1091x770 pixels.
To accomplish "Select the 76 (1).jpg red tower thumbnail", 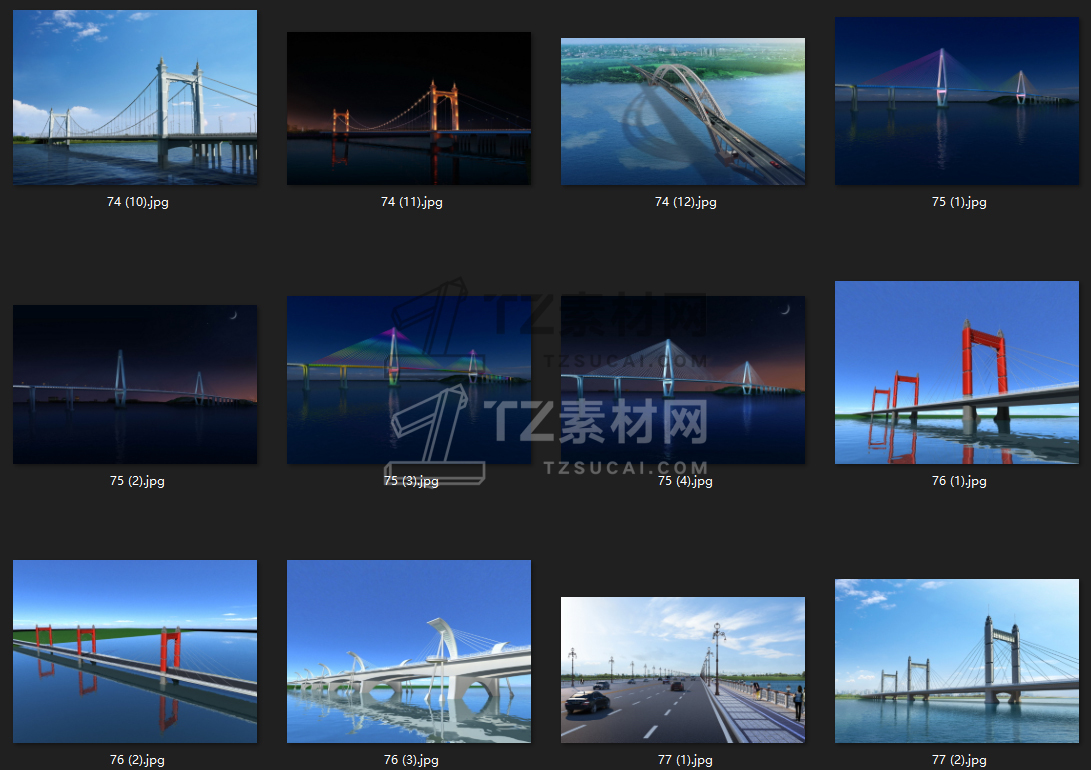I will click(957, 372).
